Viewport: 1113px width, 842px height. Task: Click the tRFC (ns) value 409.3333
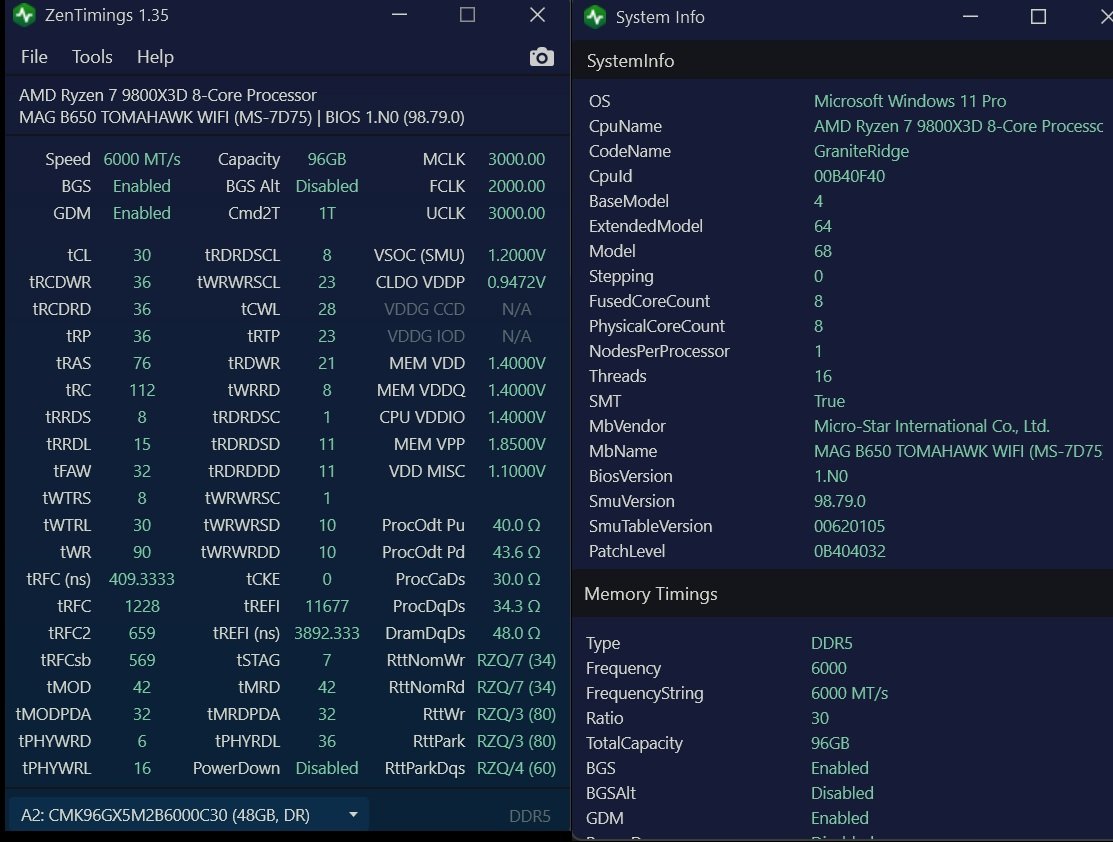point(142,579)
